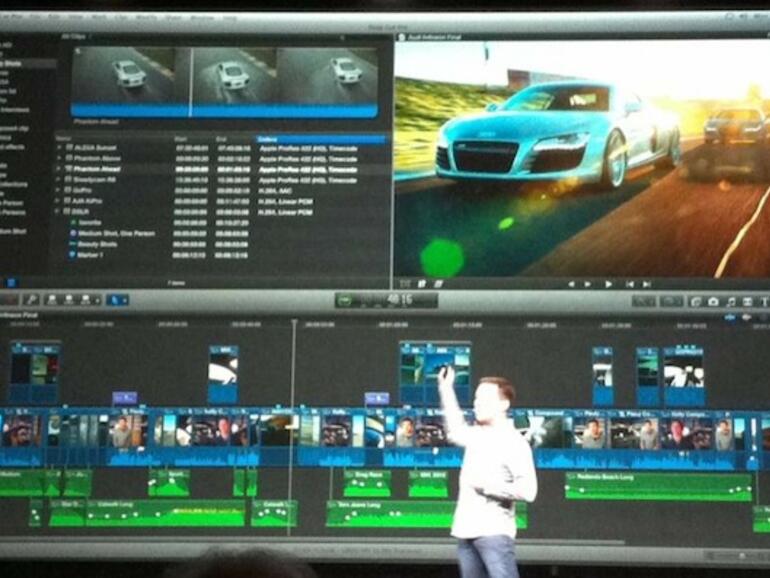Image resolution: width=770 pixels, height=578 pixels.
Task: Expand the AJA KiPro clip row
Action: pos(57,201)
